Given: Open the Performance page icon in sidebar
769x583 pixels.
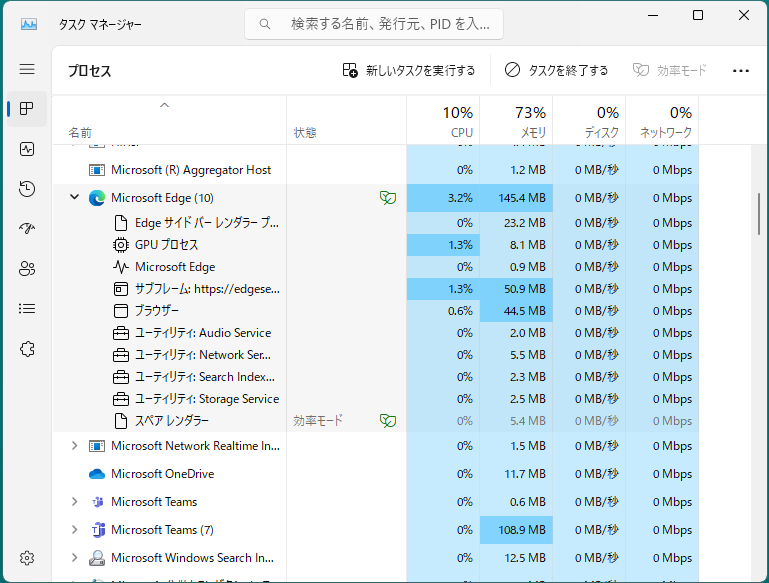Looking at the screenshot, I should click(x=27, y=149).
